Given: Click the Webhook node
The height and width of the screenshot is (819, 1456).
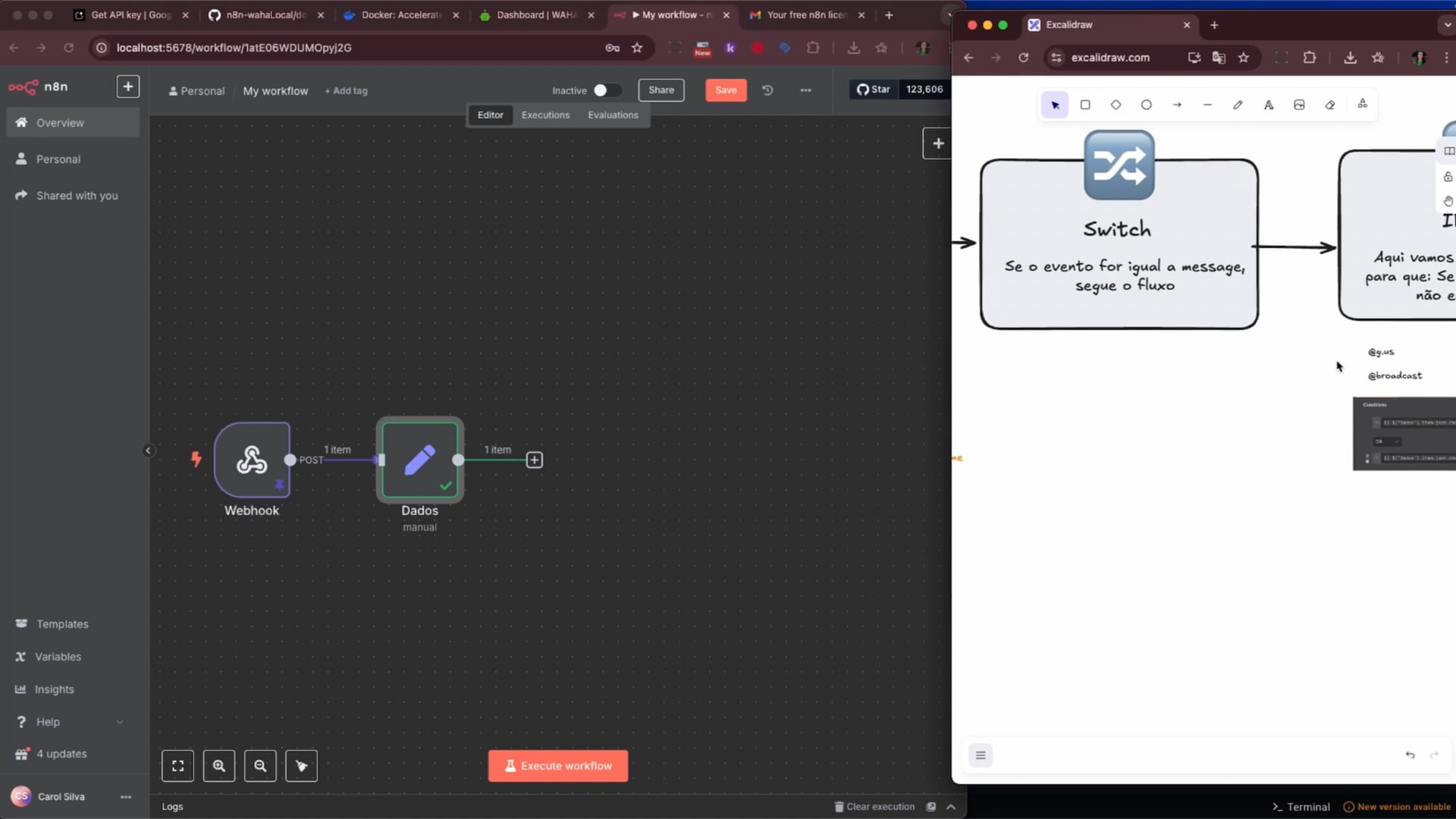Looking at the screenshot, I should [252, 460].
